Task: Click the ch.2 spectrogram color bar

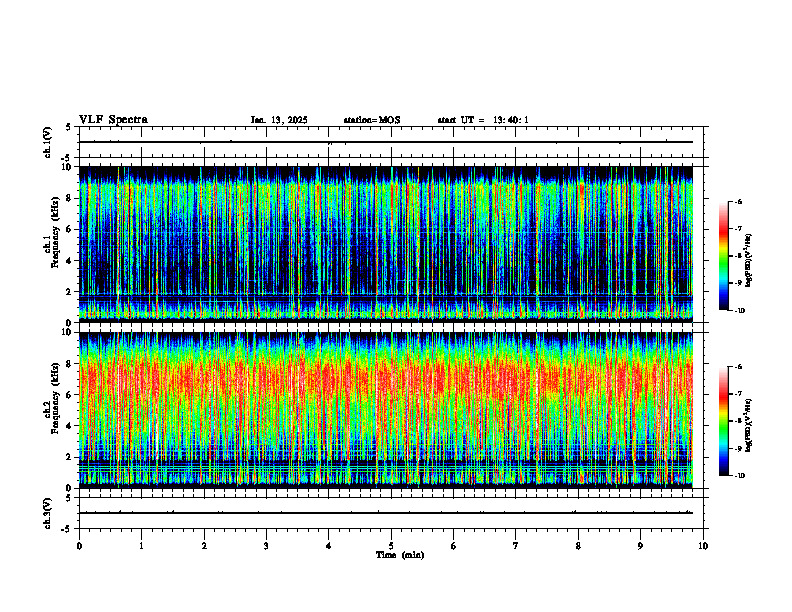Action: [723, 421]
